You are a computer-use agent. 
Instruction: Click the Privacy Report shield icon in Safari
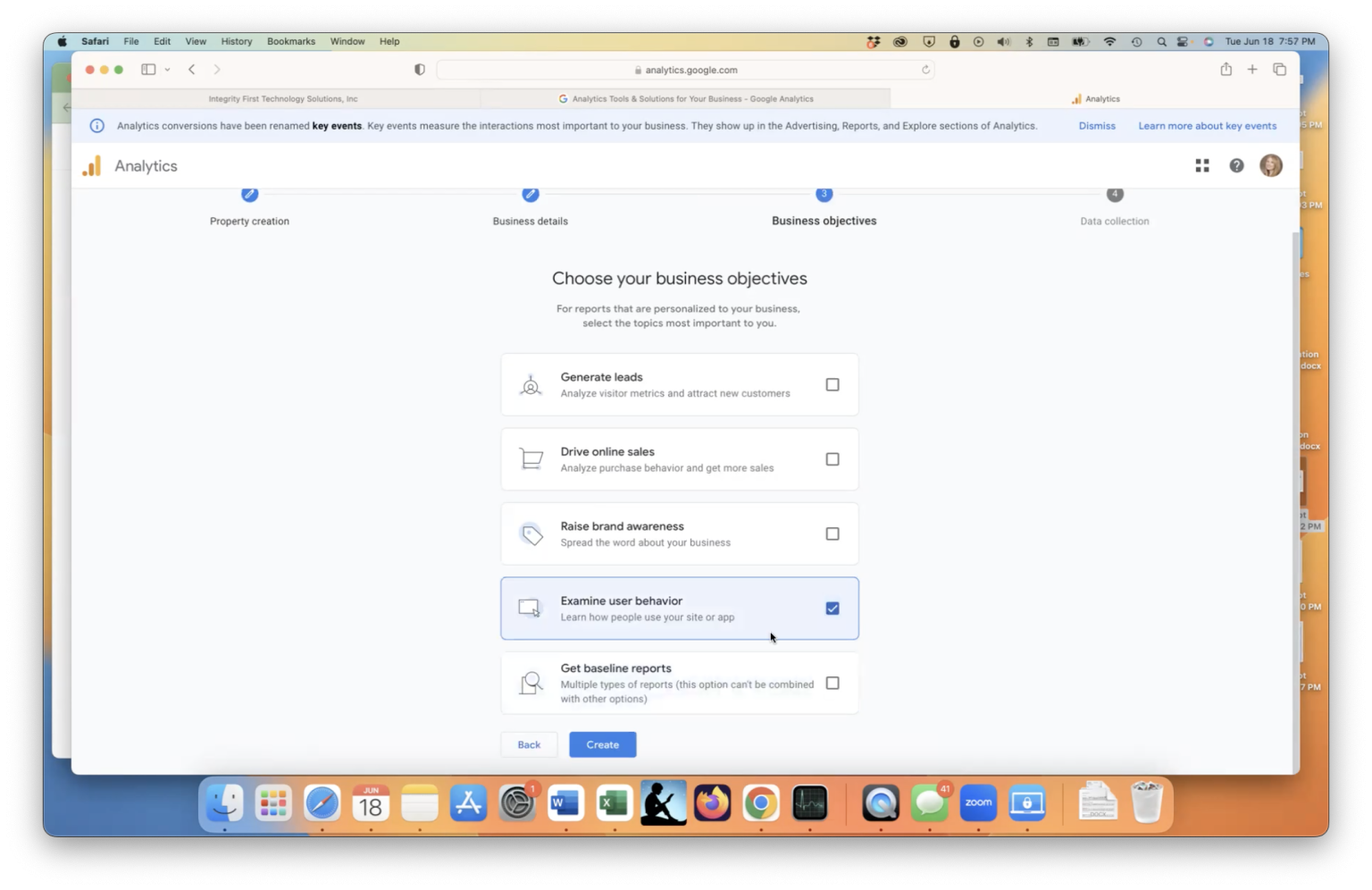pos(419,69)
